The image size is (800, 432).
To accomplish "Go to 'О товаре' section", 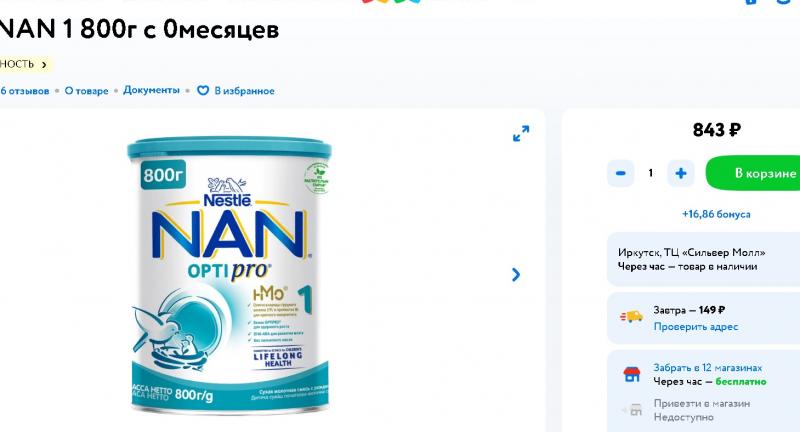I will (x=86, y=91).
